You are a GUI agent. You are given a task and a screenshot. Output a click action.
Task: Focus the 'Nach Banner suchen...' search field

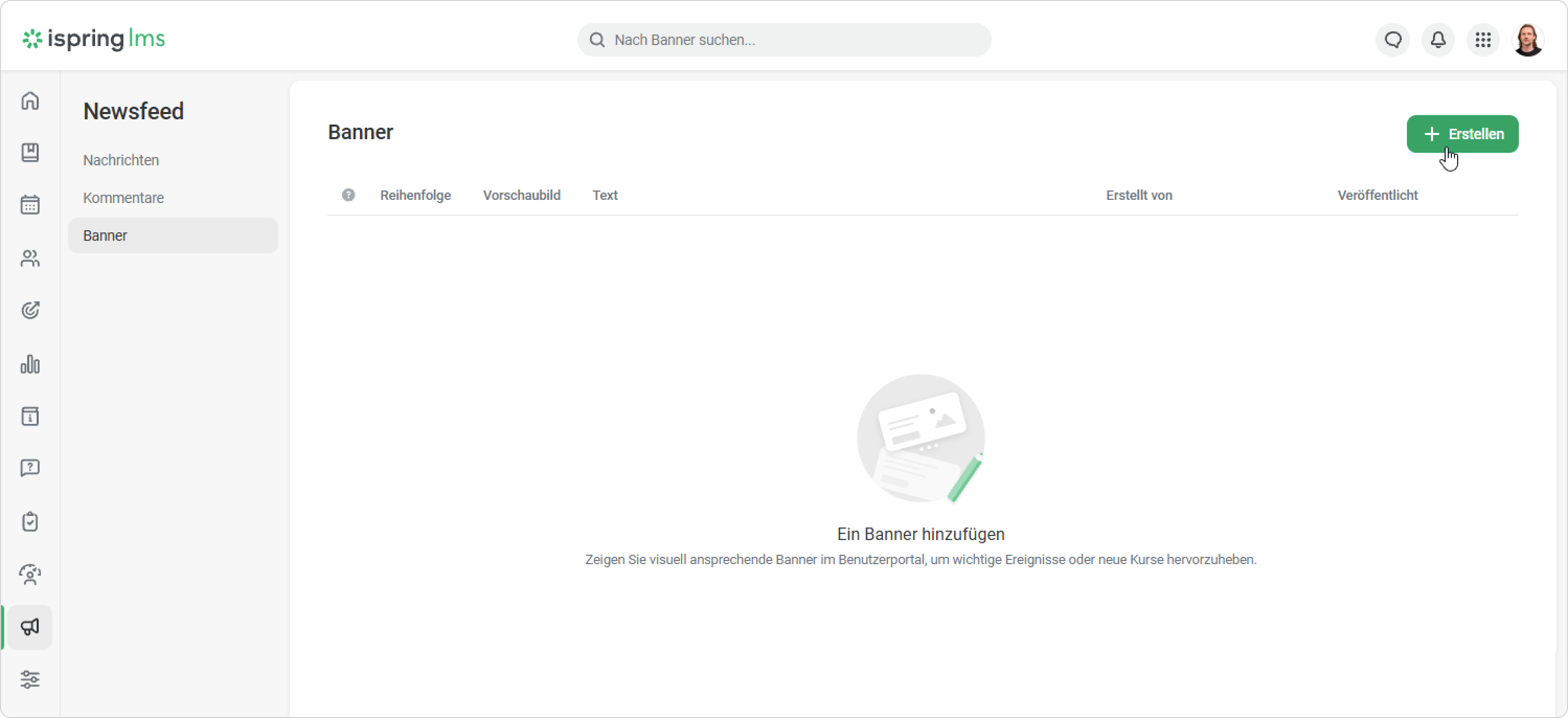point(784,40)
